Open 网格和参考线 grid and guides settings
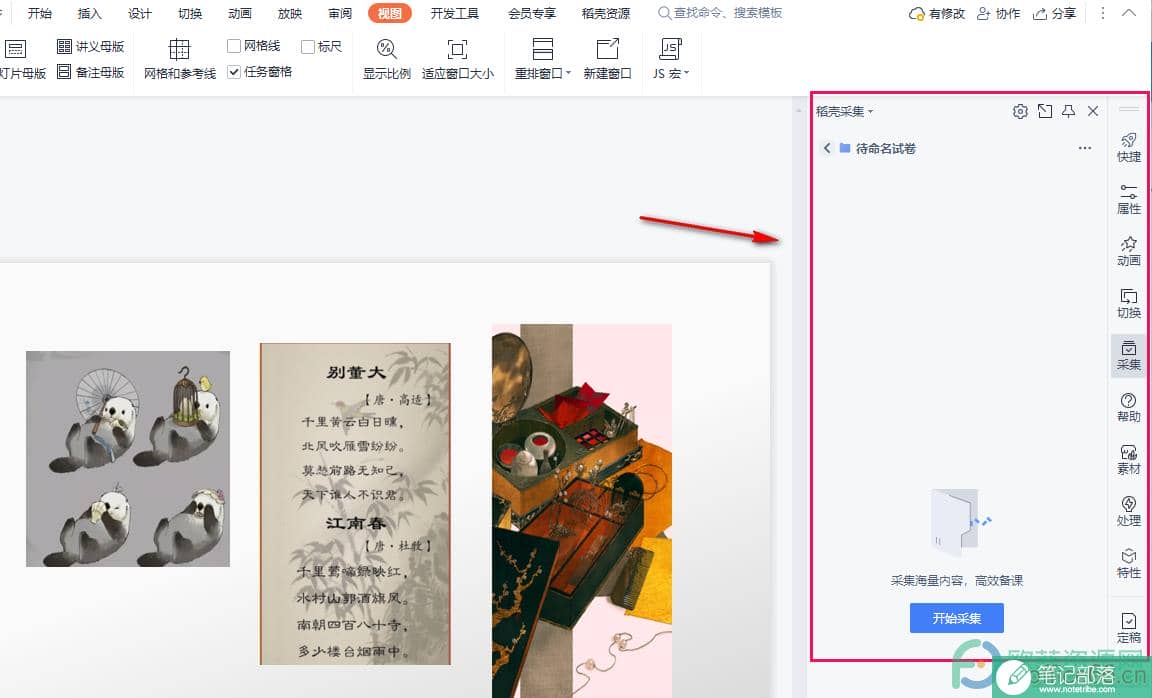 point(180,59)
